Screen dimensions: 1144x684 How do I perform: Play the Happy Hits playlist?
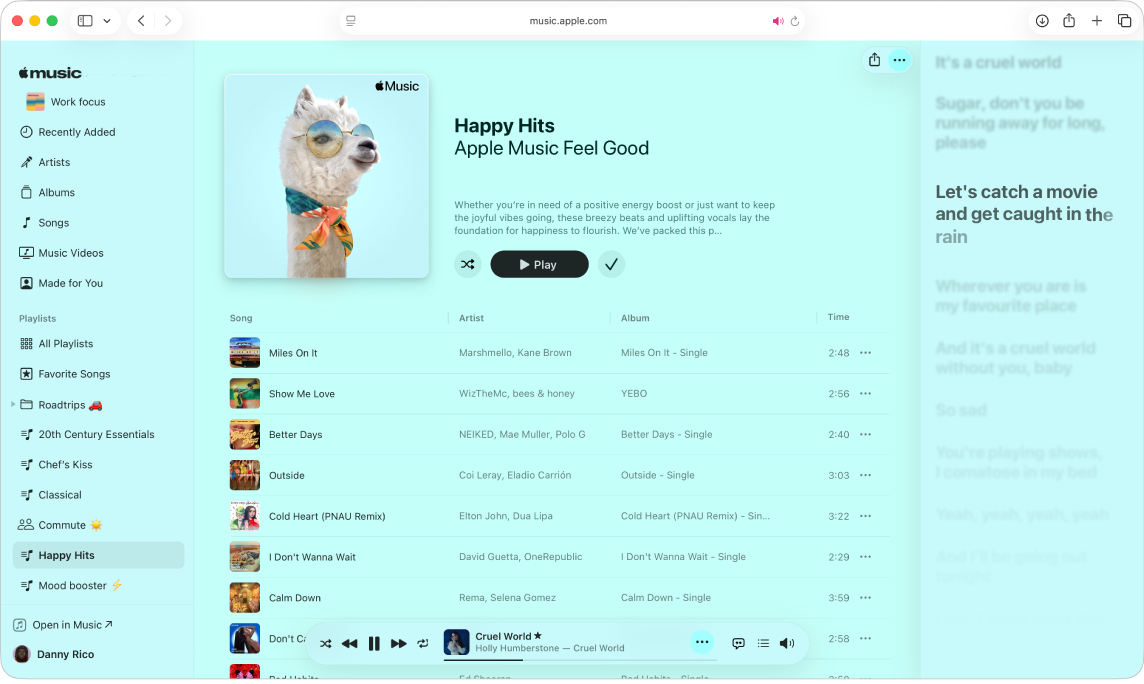[539, 264]
